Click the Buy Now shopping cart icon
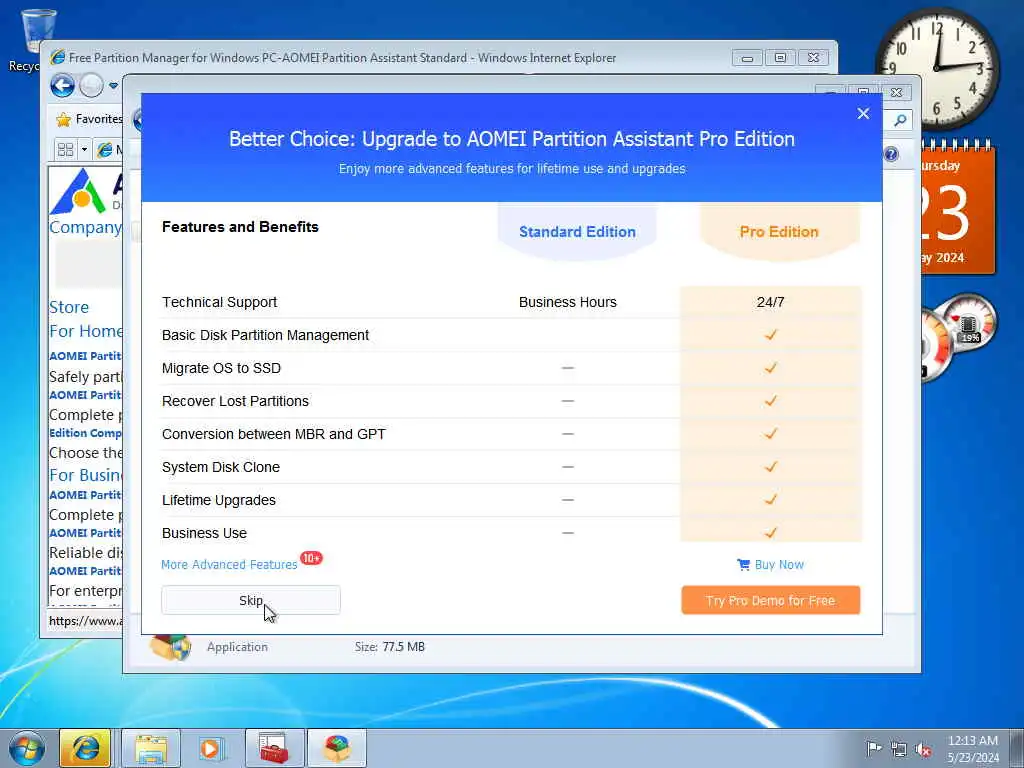 tap(743, 564)
